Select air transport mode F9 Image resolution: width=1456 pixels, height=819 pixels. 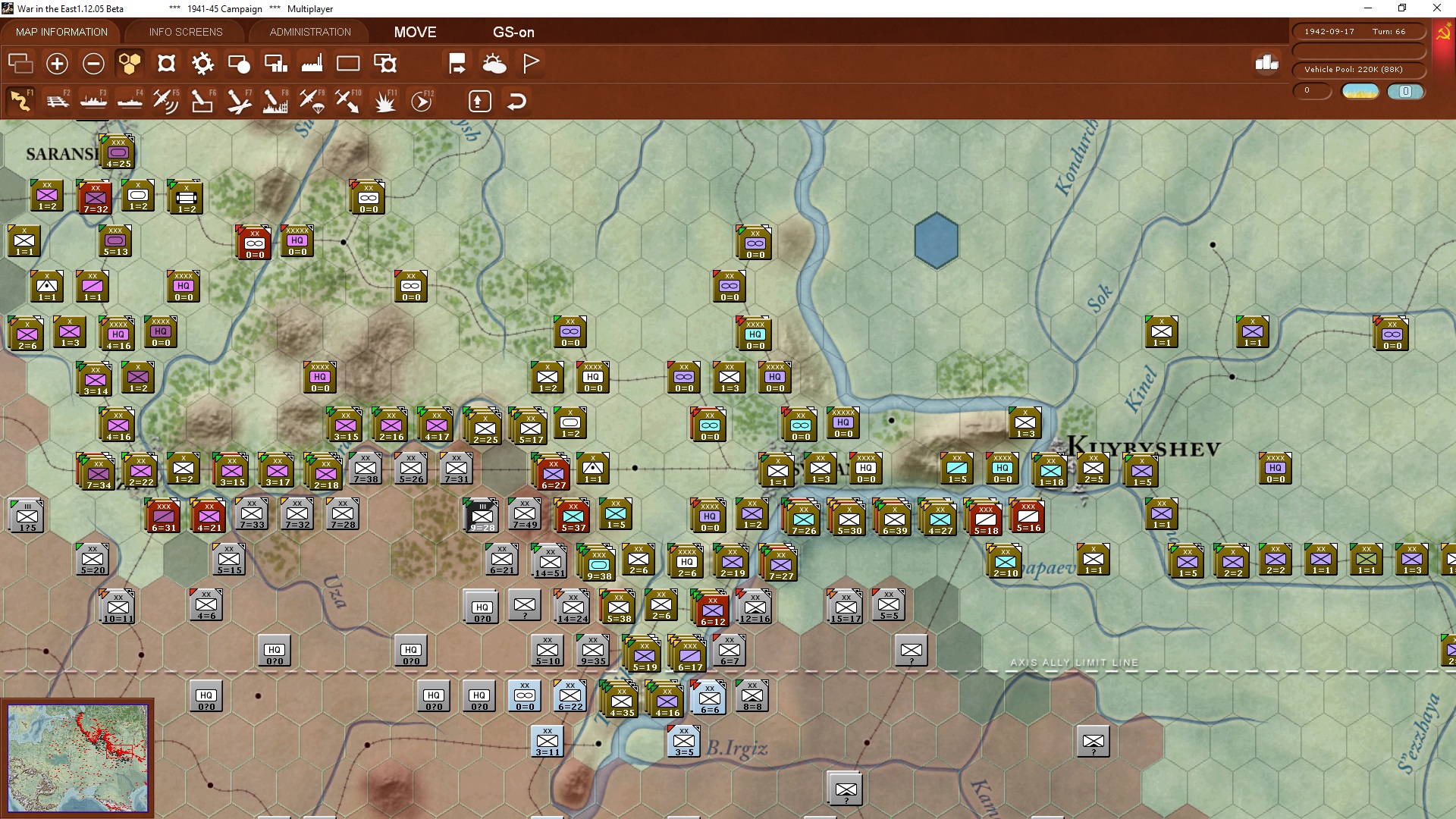point(312,101)
